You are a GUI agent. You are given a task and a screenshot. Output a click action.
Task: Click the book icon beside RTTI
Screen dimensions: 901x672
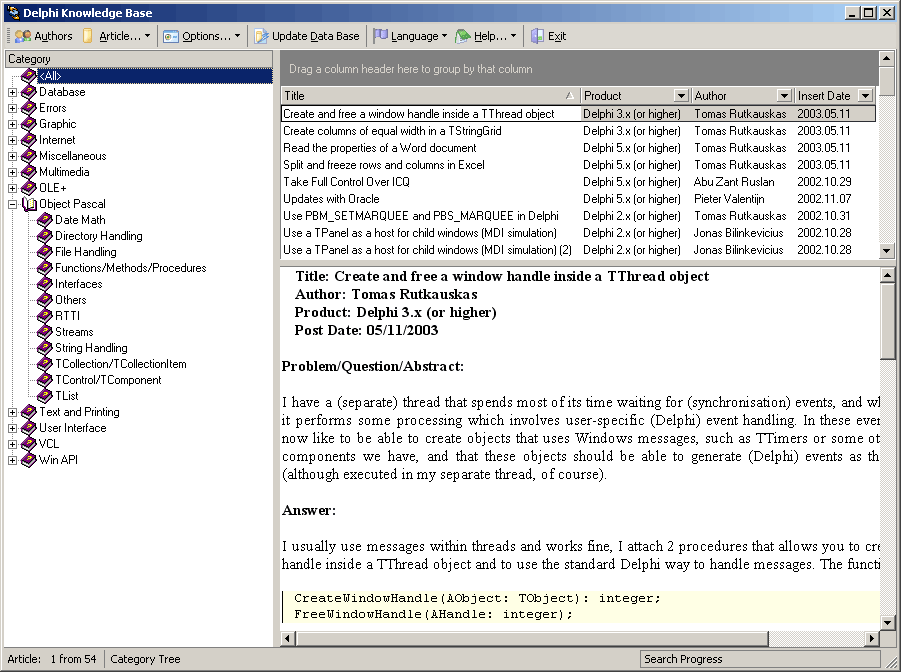click(45, 316)
